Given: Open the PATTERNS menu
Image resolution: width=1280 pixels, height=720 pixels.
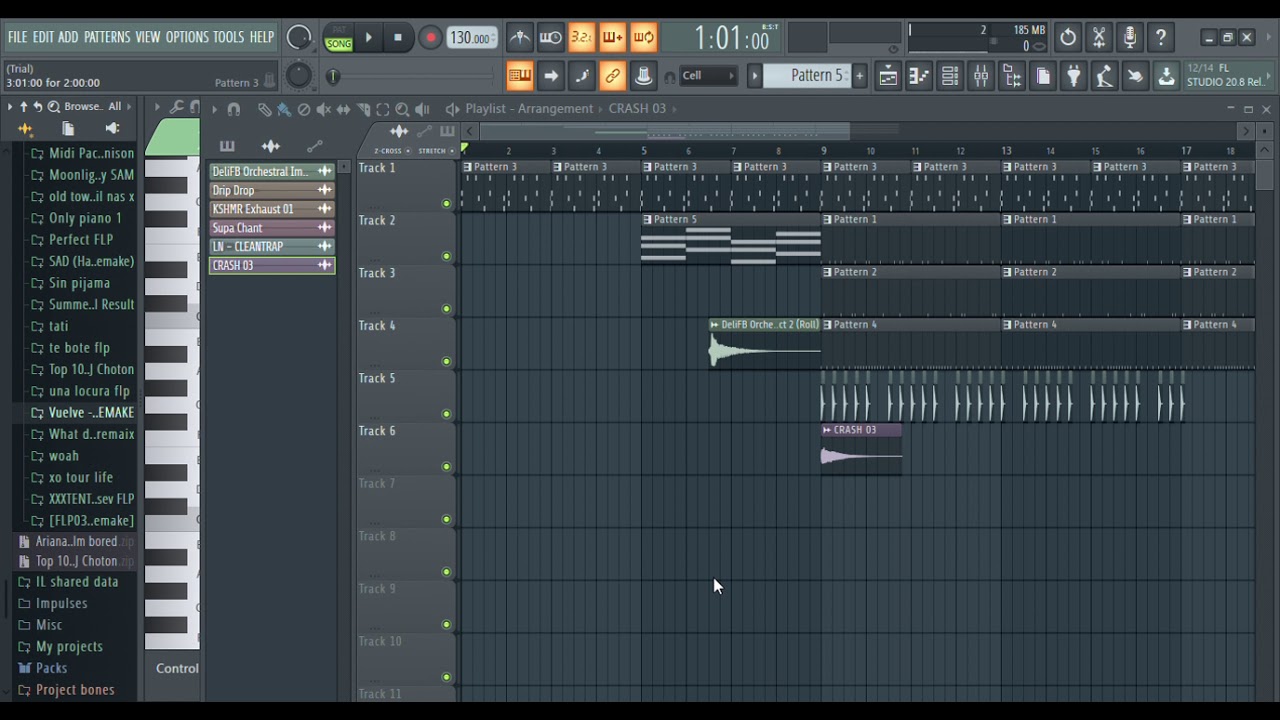Looking at the screenshot, I should click(107, 37).
